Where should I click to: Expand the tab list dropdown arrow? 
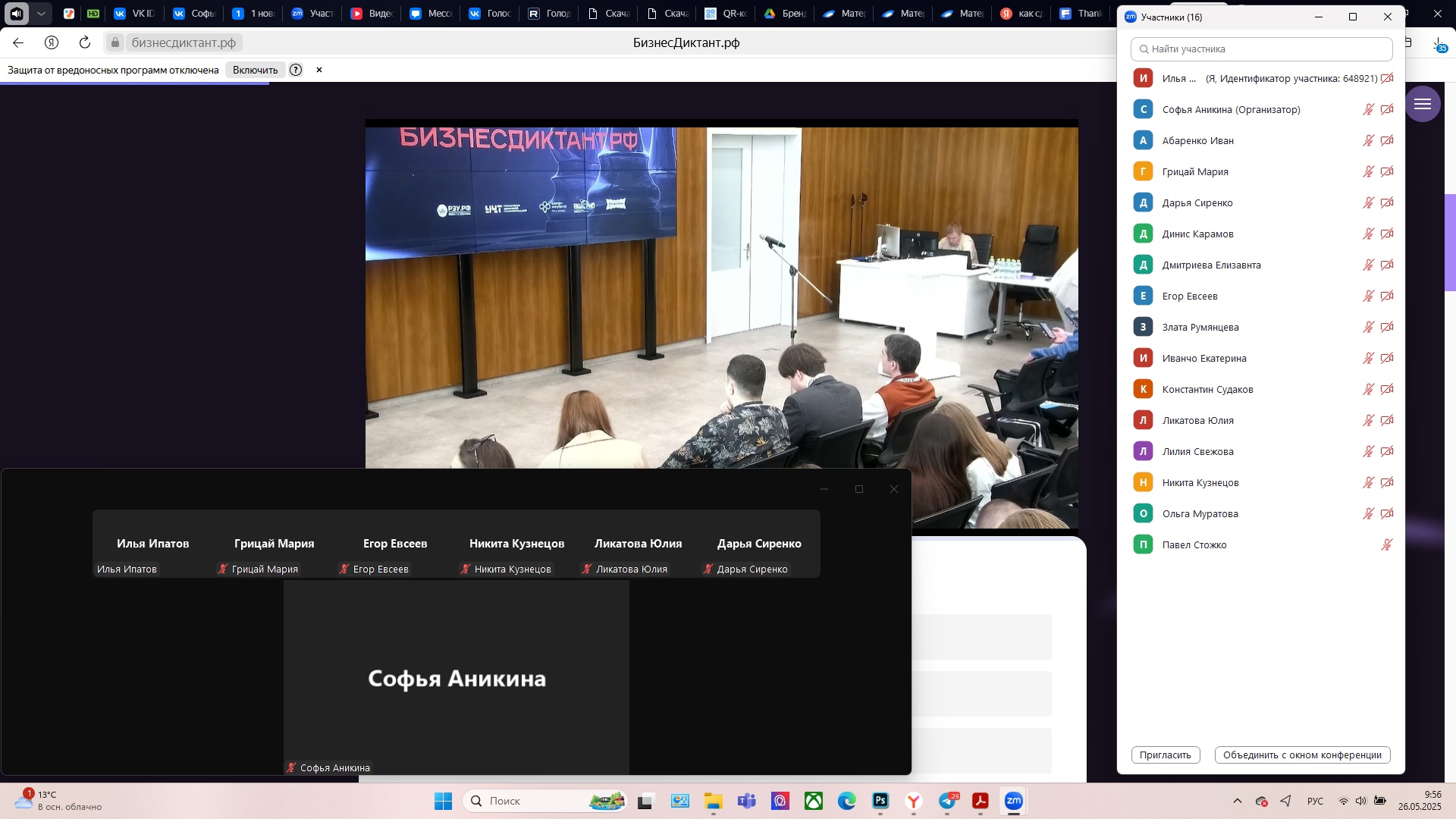click(x=42, y=14)
